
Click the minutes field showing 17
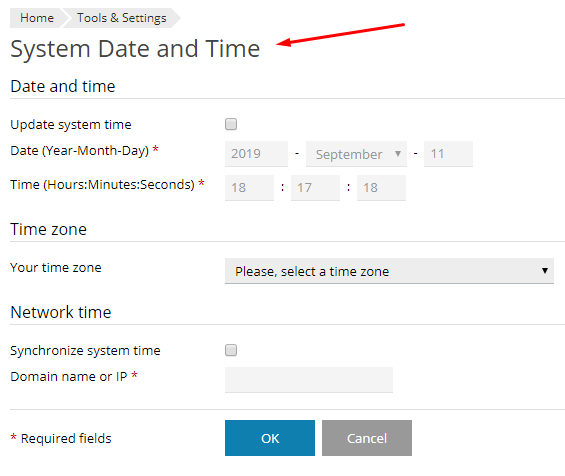pos(315,188)
